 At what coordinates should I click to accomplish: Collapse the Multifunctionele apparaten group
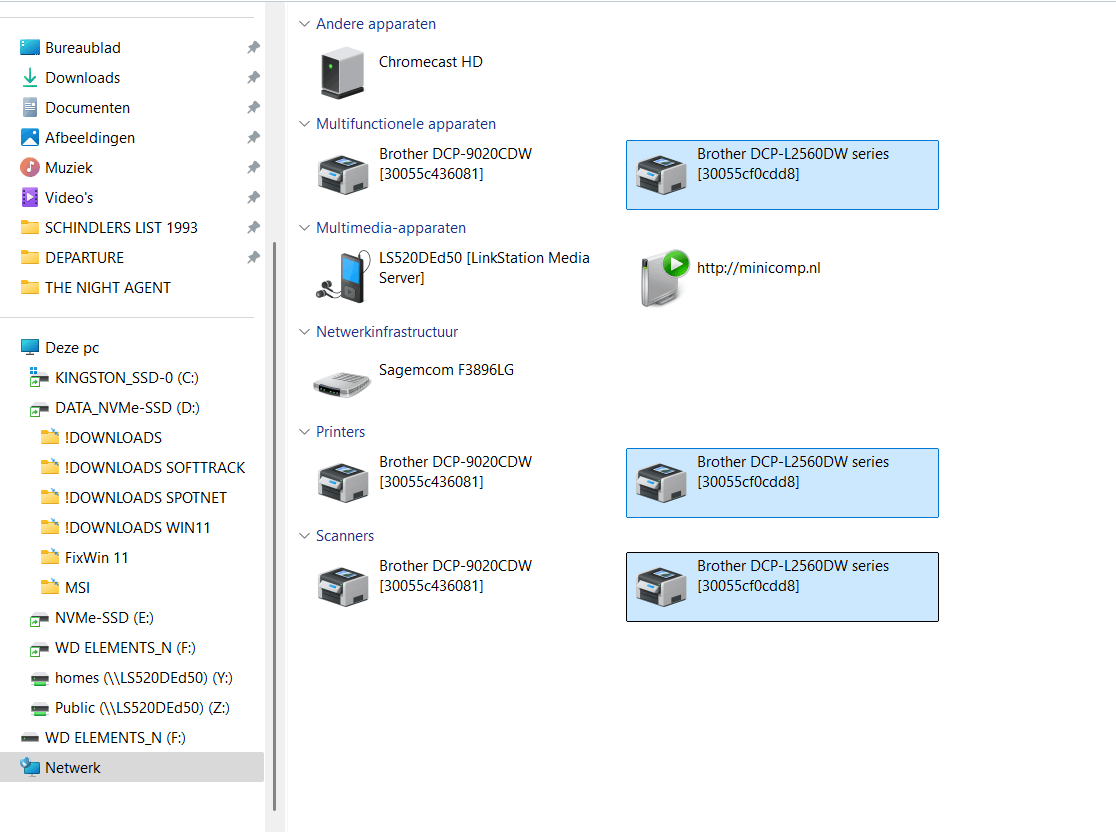304,124
